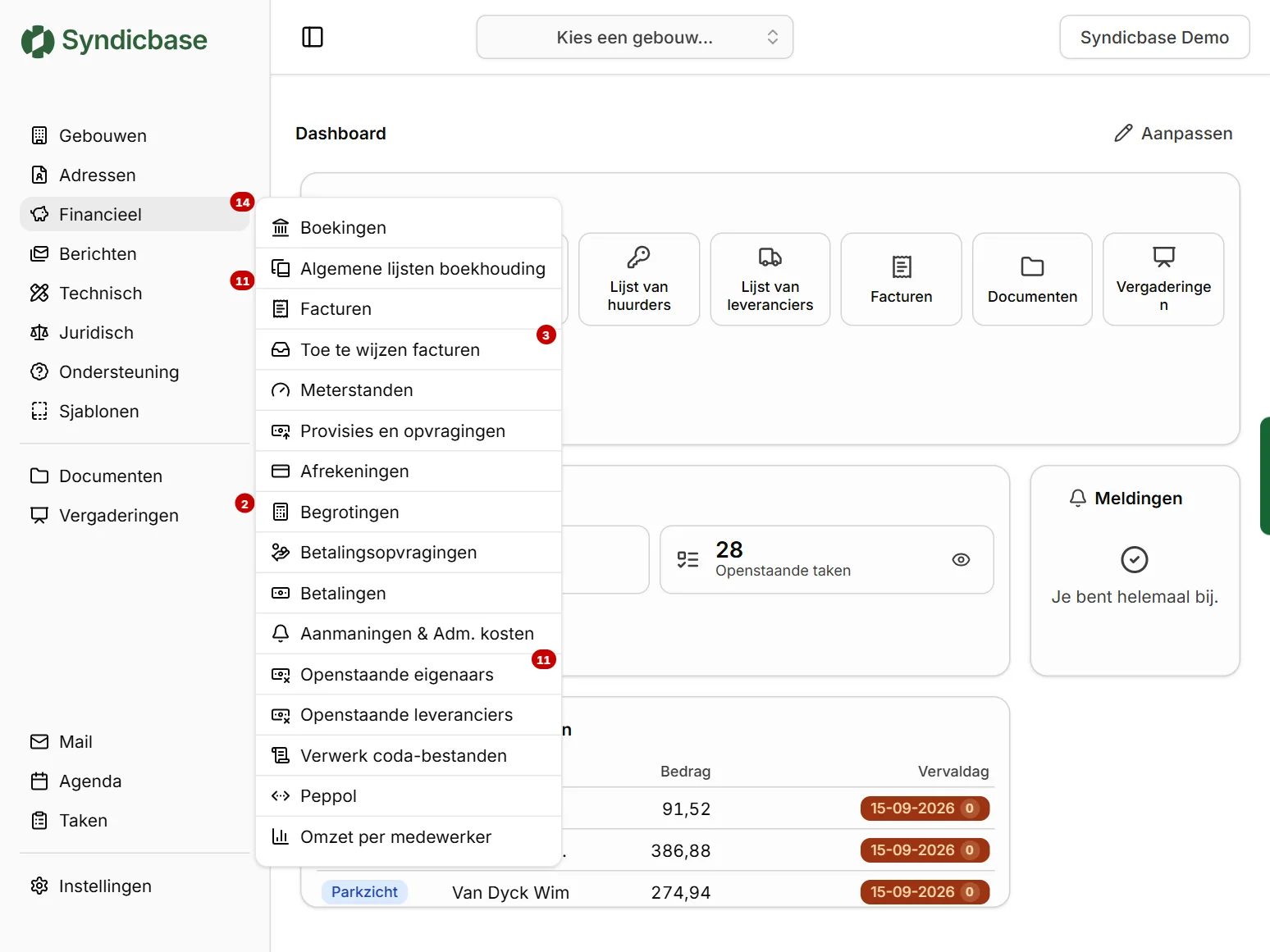
Task: Choose Openstaande leveranciers
Action: [409, 714]
